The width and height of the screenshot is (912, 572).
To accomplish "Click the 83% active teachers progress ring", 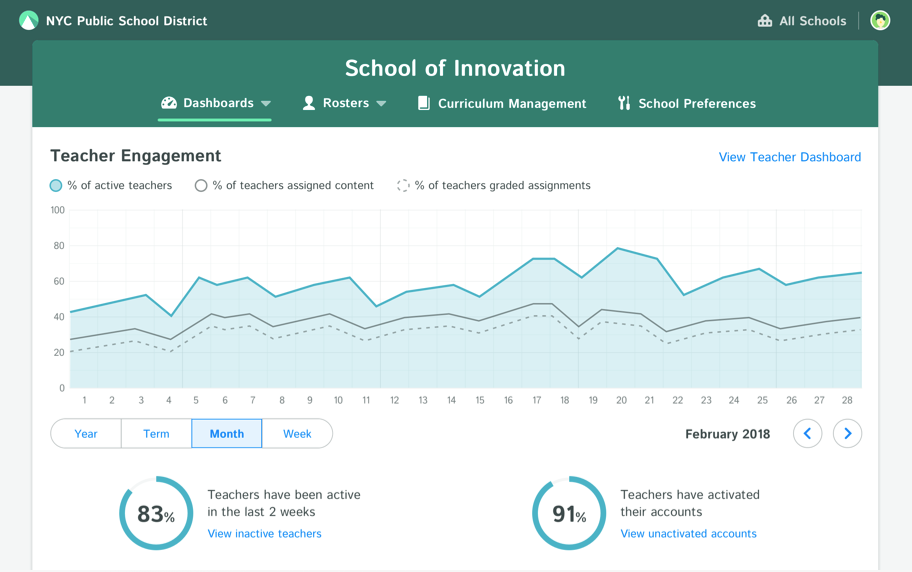I will point(156,513).
